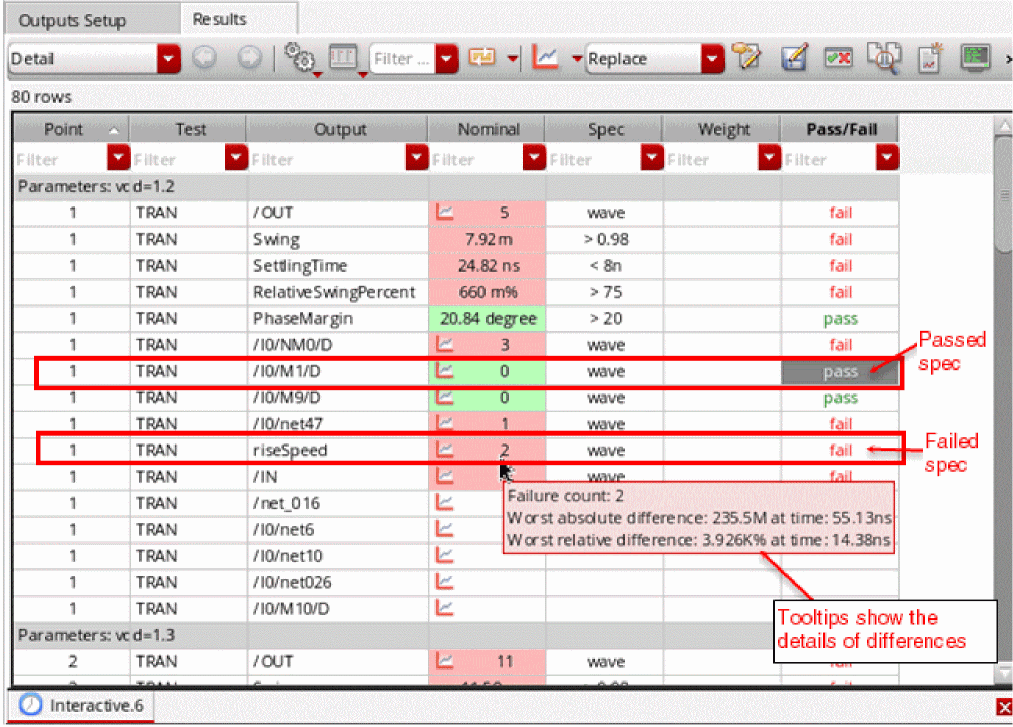Open the Test column filter dropdown
Image resolution: width=1013 pixels, height=727 pixels.
(236, 158)
